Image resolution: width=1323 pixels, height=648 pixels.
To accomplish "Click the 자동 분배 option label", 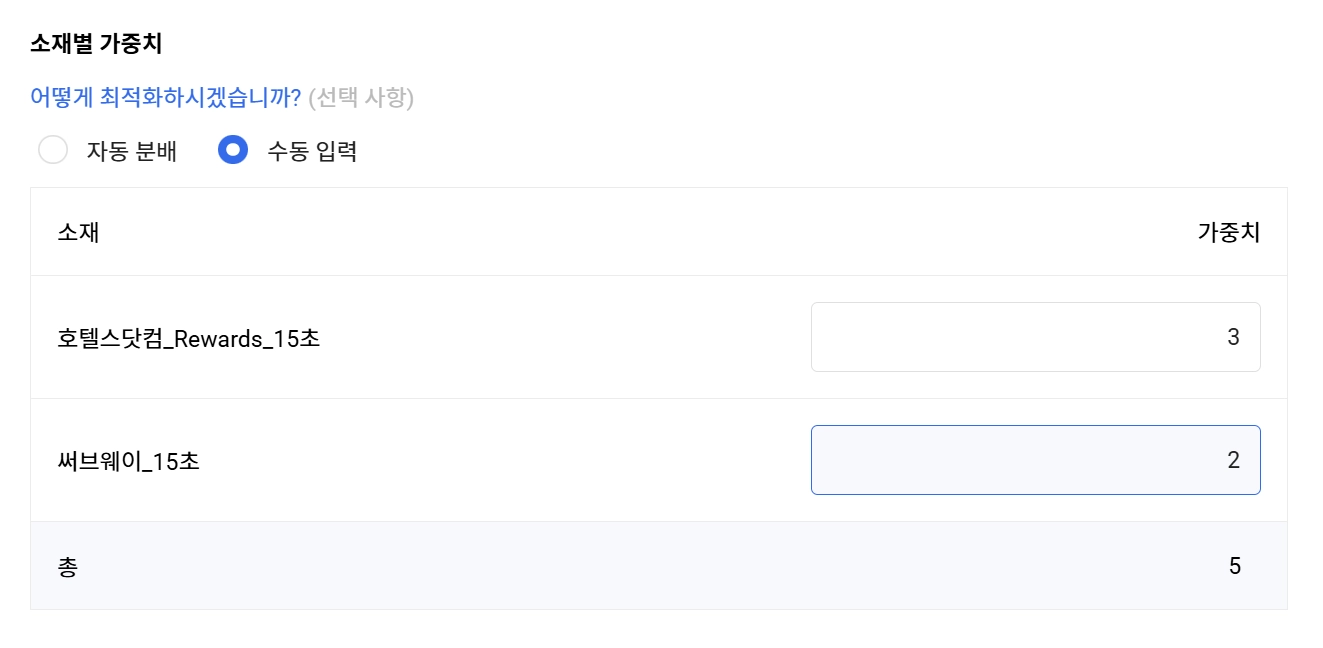I will [132, 152].
